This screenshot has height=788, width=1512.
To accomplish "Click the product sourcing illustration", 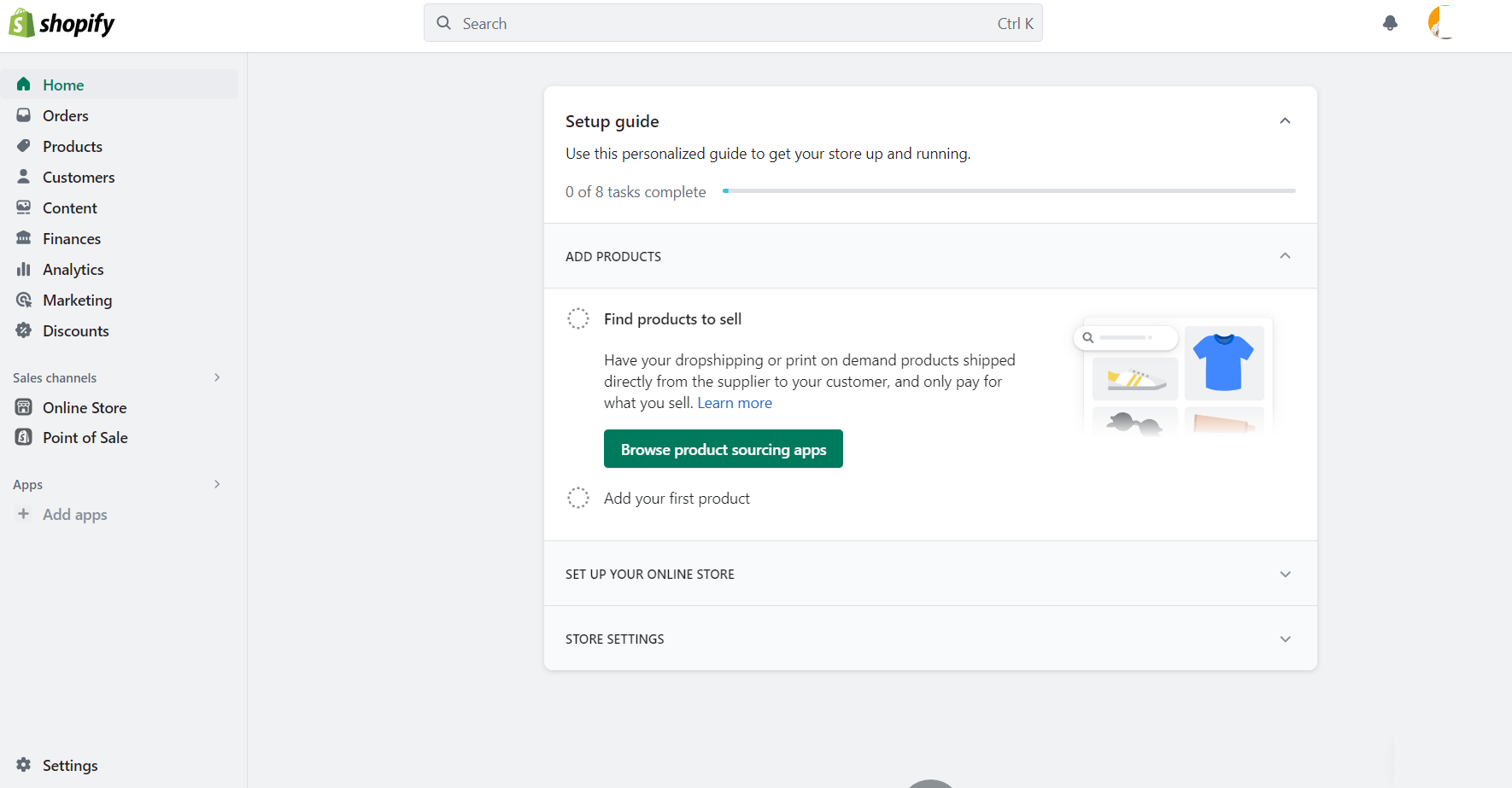I will 1173,376.
